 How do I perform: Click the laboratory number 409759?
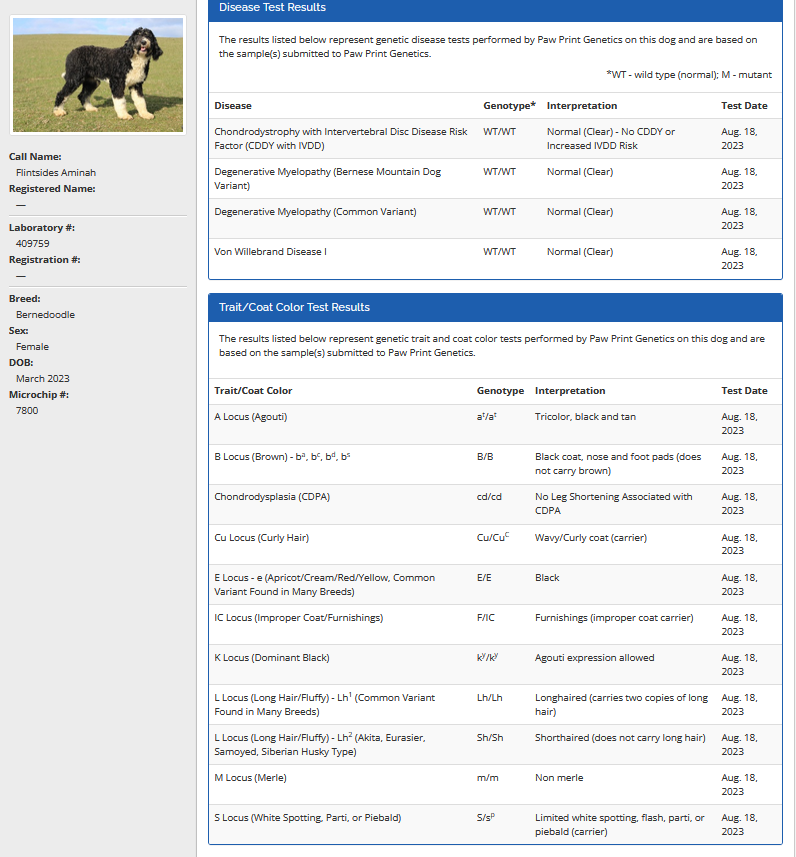click(33, 243)
